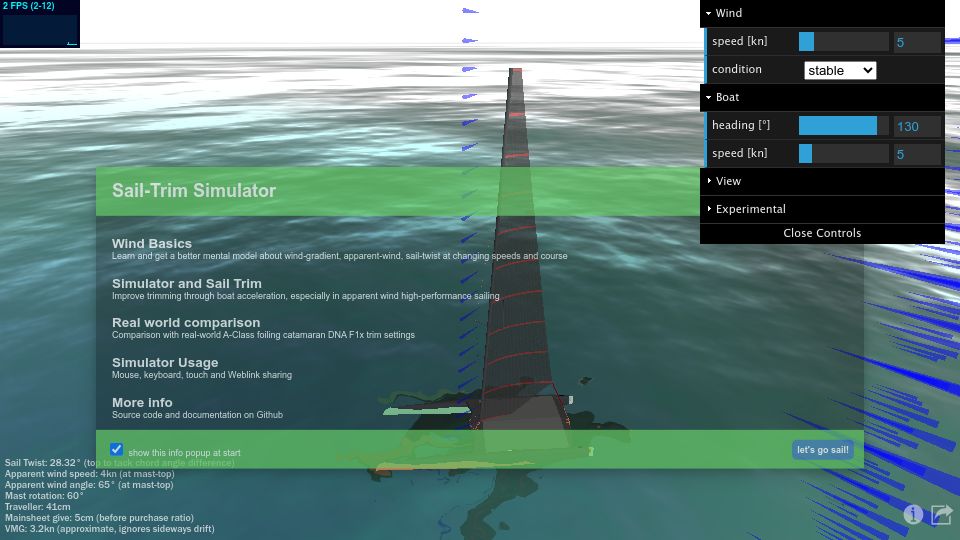Click Close Controls button
This screenshot has width=960, height=540.
(x=822, y=233)
